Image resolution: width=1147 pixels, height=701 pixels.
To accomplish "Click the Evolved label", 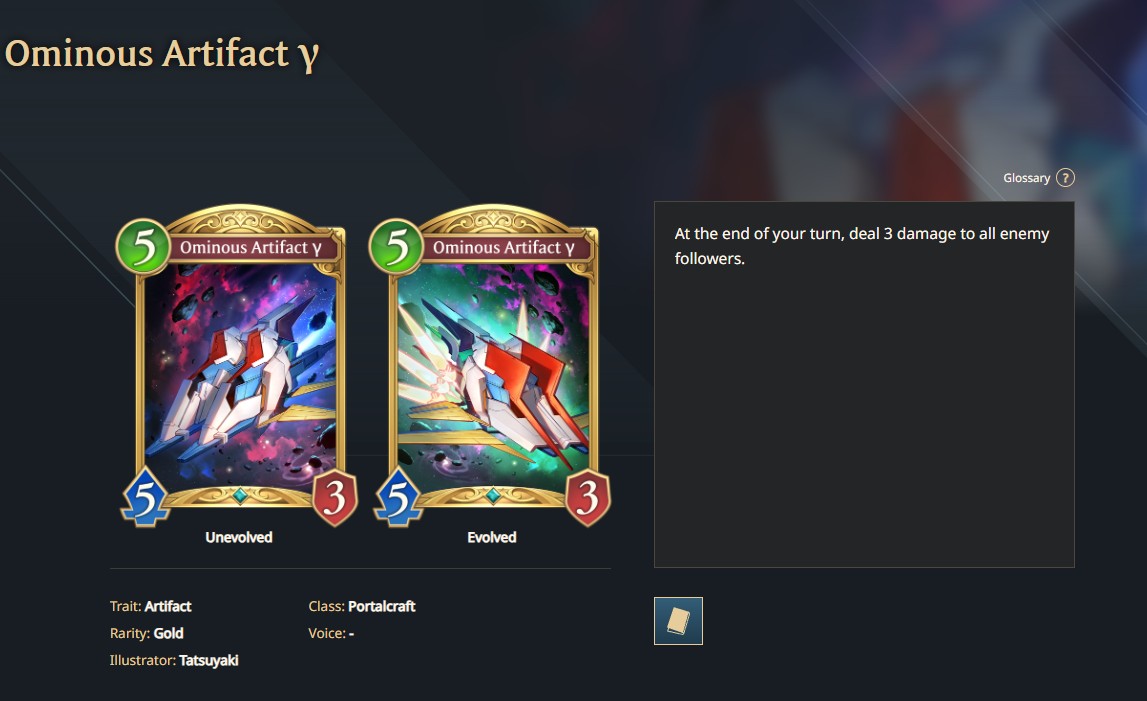I will [492, 537].
